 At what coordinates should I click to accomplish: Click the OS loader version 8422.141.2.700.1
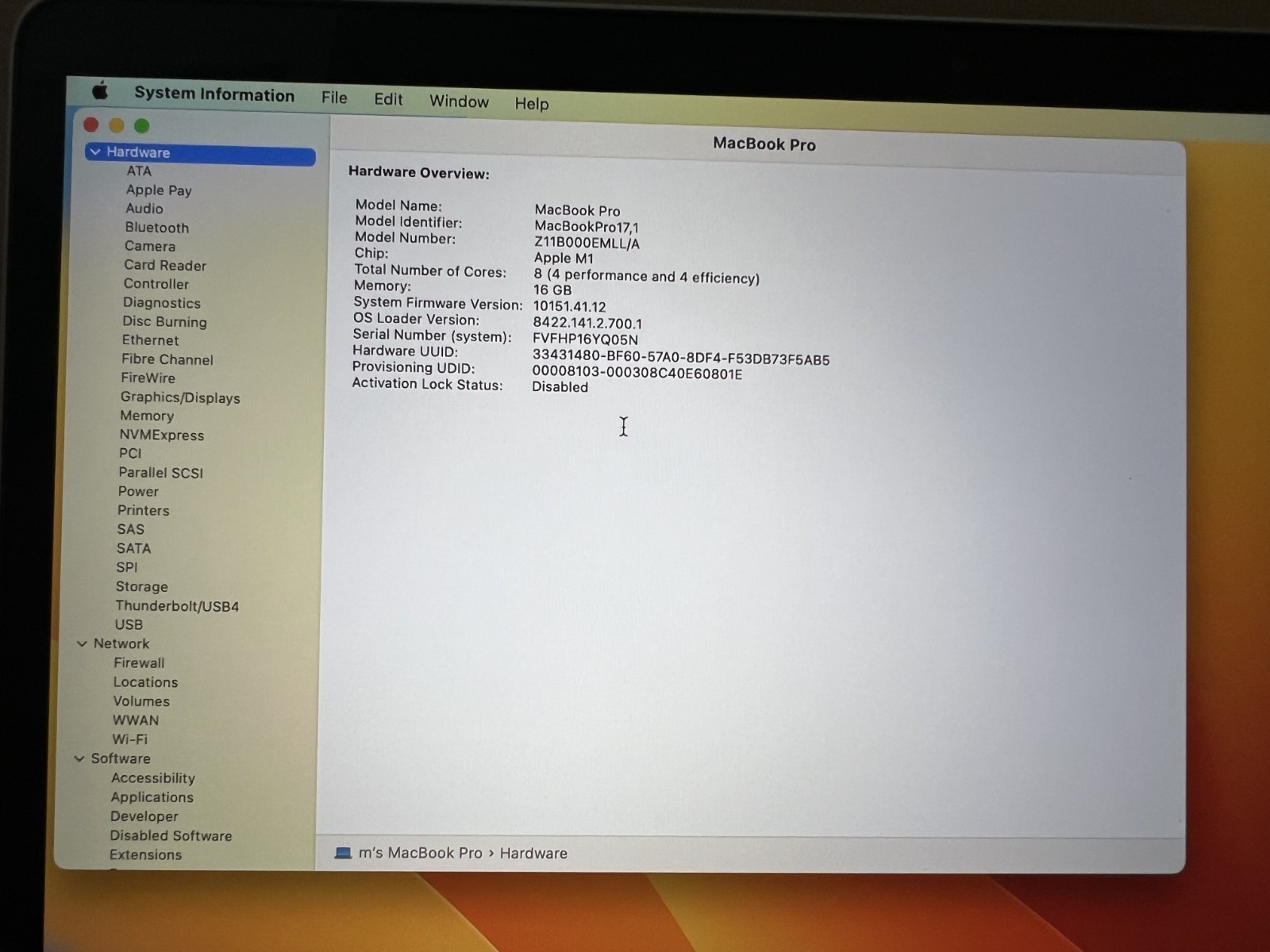[x=587, y=323]
